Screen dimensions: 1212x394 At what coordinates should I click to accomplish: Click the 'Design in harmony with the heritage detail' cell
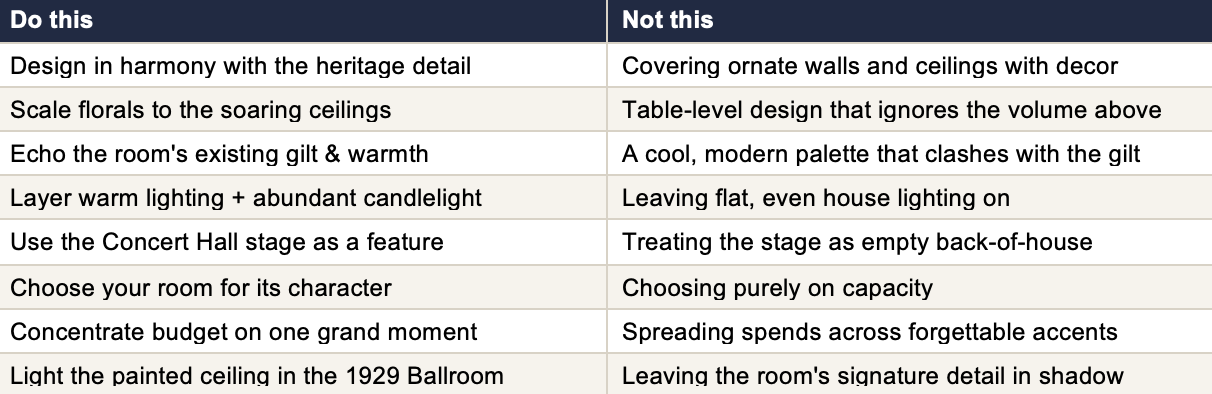(x=303, y=66)
